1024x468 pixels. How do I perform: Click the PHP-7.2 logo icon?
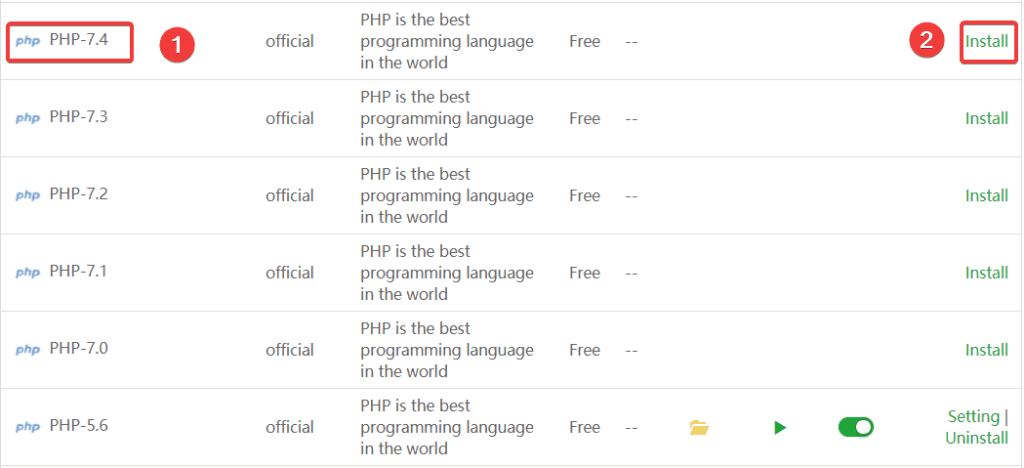[28, 196]
